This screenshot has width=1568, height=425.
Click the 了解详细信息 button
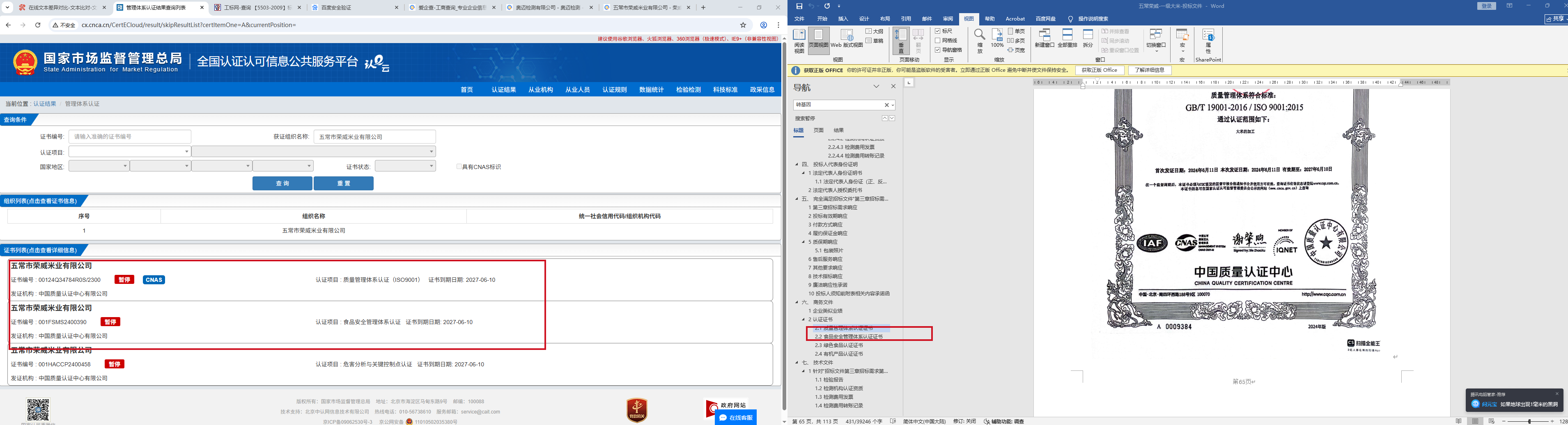click(1150, 70)
